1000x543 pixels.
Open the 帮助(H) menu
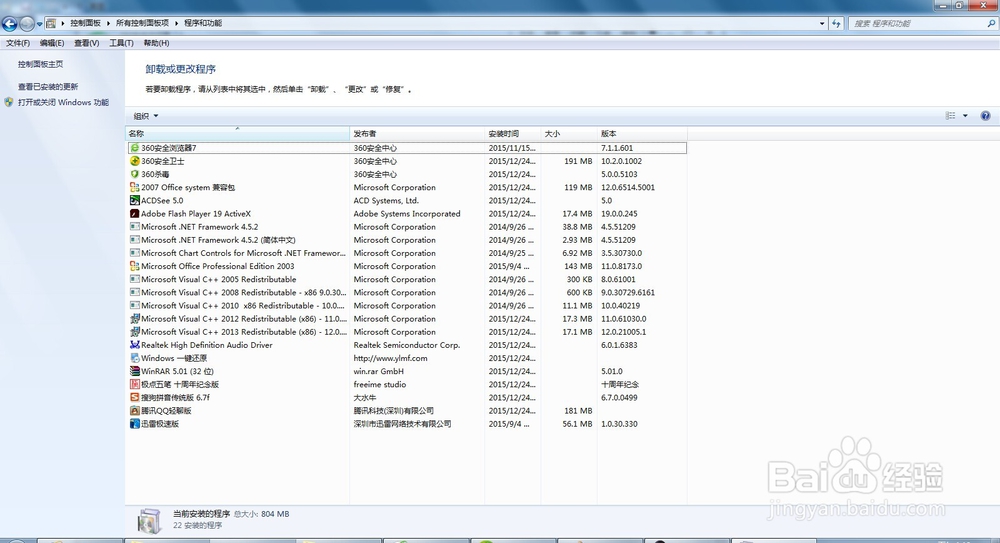pyautogui.click(x=156, y=43)
